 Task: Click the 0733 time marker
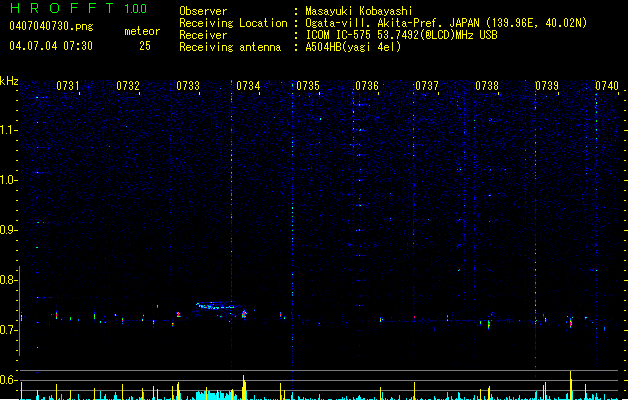[188, 86]
